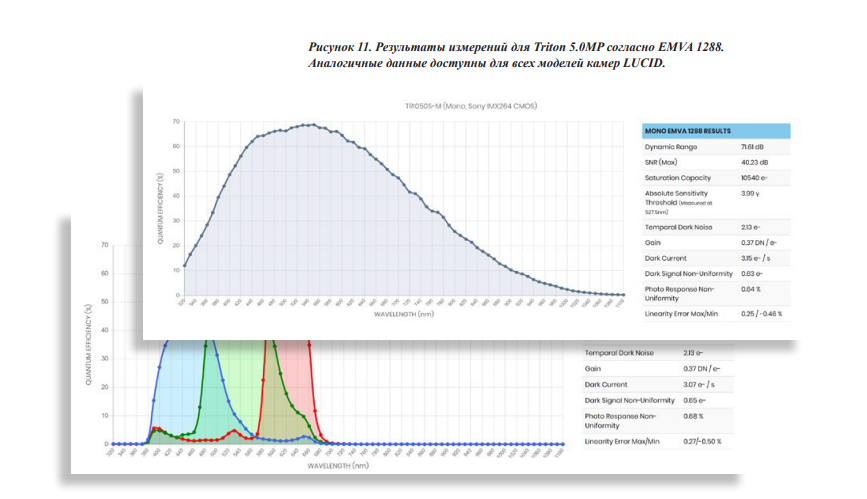Viewport: 867px width, 499px height.
Task: Select "Temporal Dark Noise" in the lower color table
Action: tap(619, 353)
